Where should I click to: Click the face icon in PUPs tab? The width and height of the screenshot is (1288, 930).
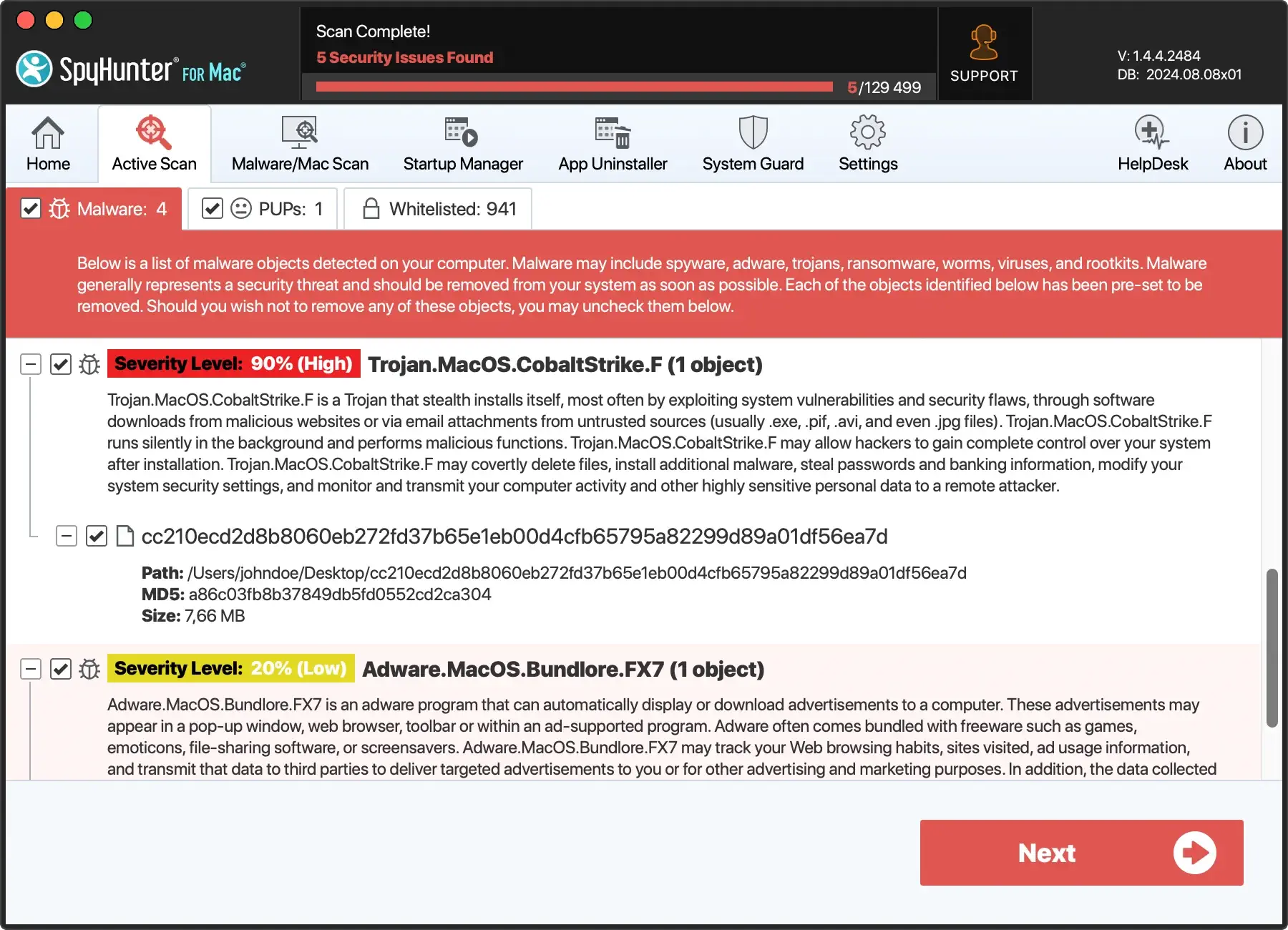(241, 209)
